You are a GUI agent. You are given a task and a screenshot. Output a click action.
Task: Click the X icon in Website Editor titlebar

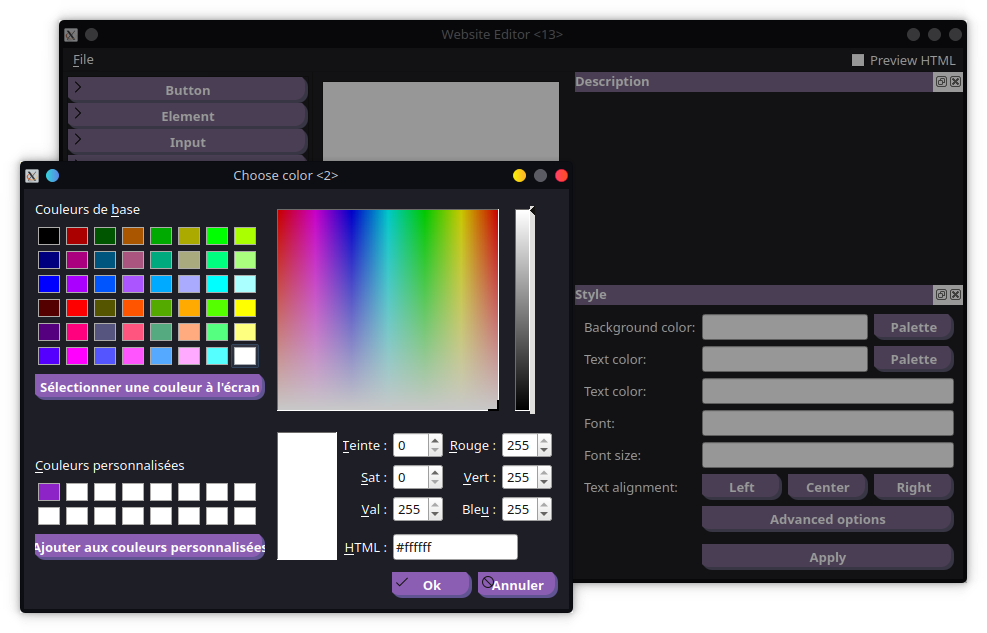[71, 35]
